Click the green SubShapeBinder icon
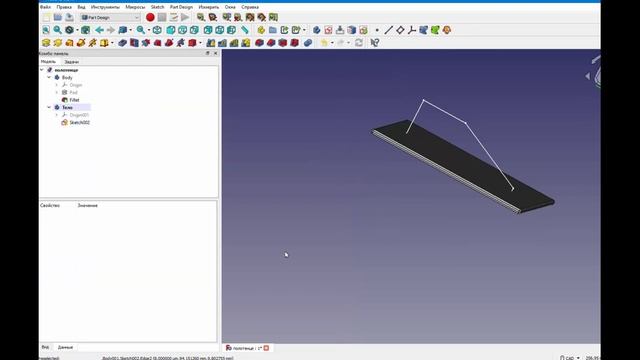The height and width of the screenshot is (360, 640). 435,30
